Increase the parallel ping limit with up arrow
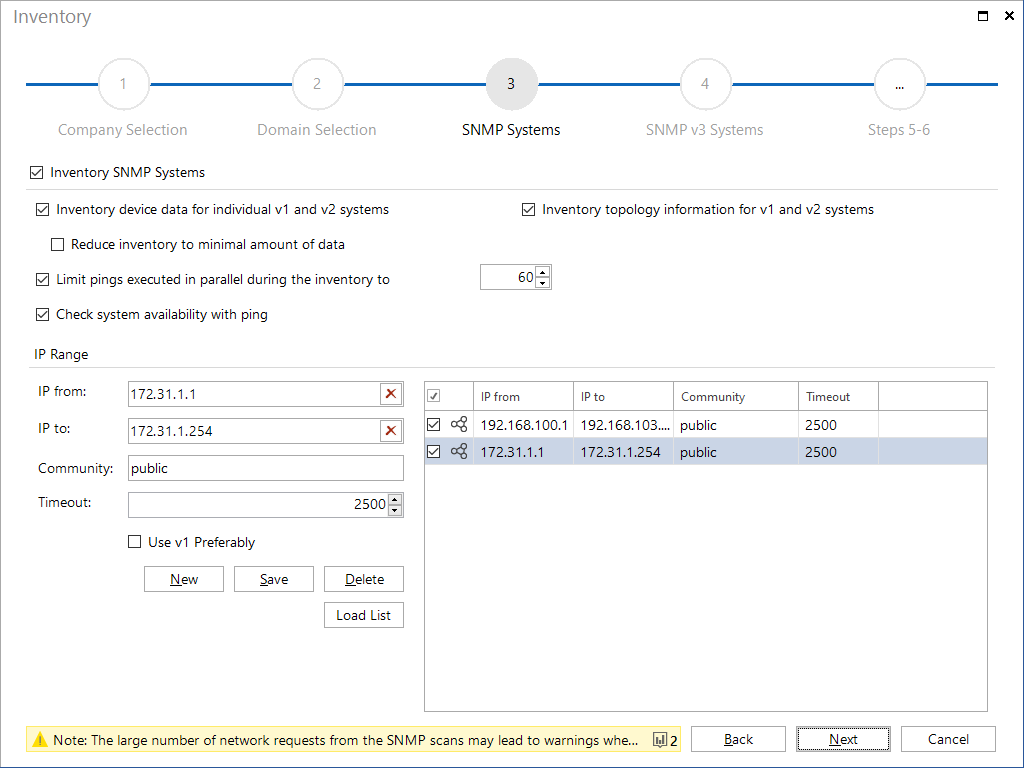Screen dimensions: 1024x768 [x=543, y=272]
